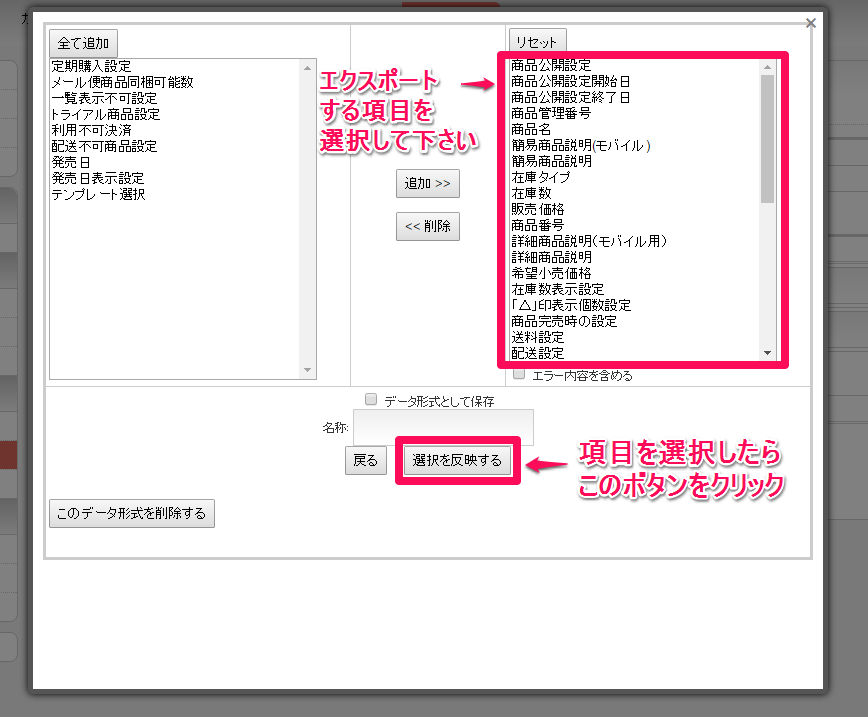868x717 pixels.
Task: Click the 追加 >> button
Action: pyautogui.click(x=427, y=183)
